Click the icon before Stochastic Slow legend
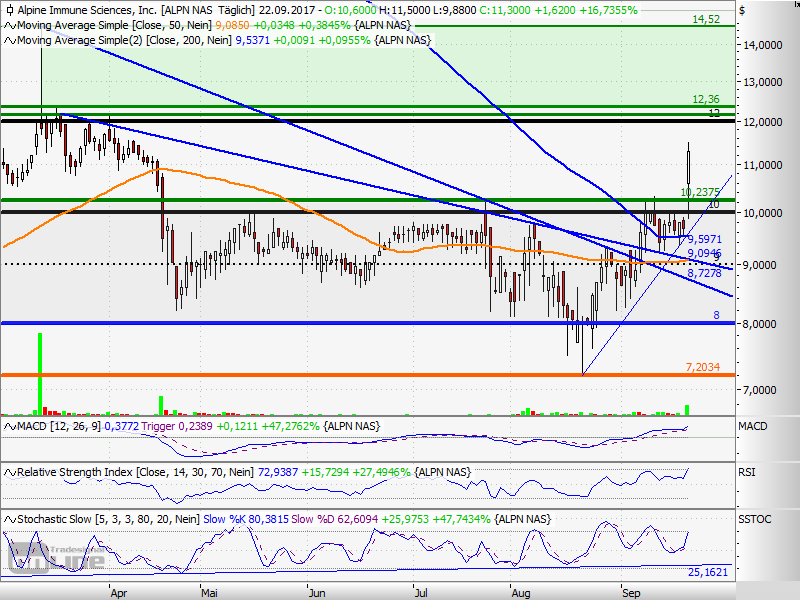Screen dimensions: 800x600 9,520
